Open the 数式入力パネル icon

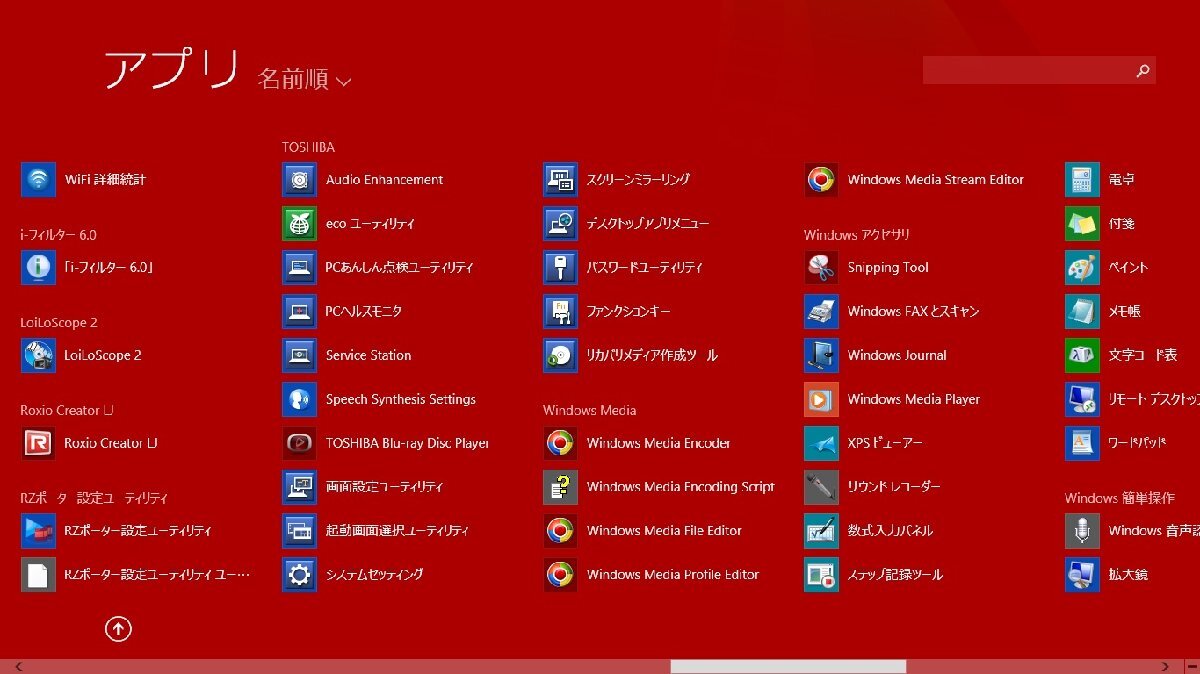click(821, 531)
